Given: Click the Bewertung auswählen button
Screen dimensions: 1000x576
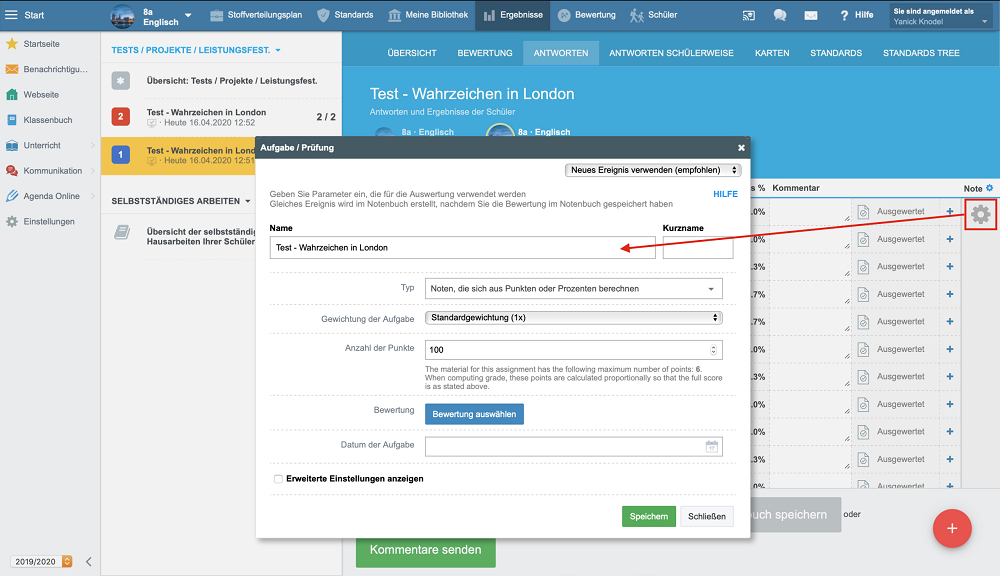Looking at the screenshot, I should pyautogui.click(x=474, y=414).
